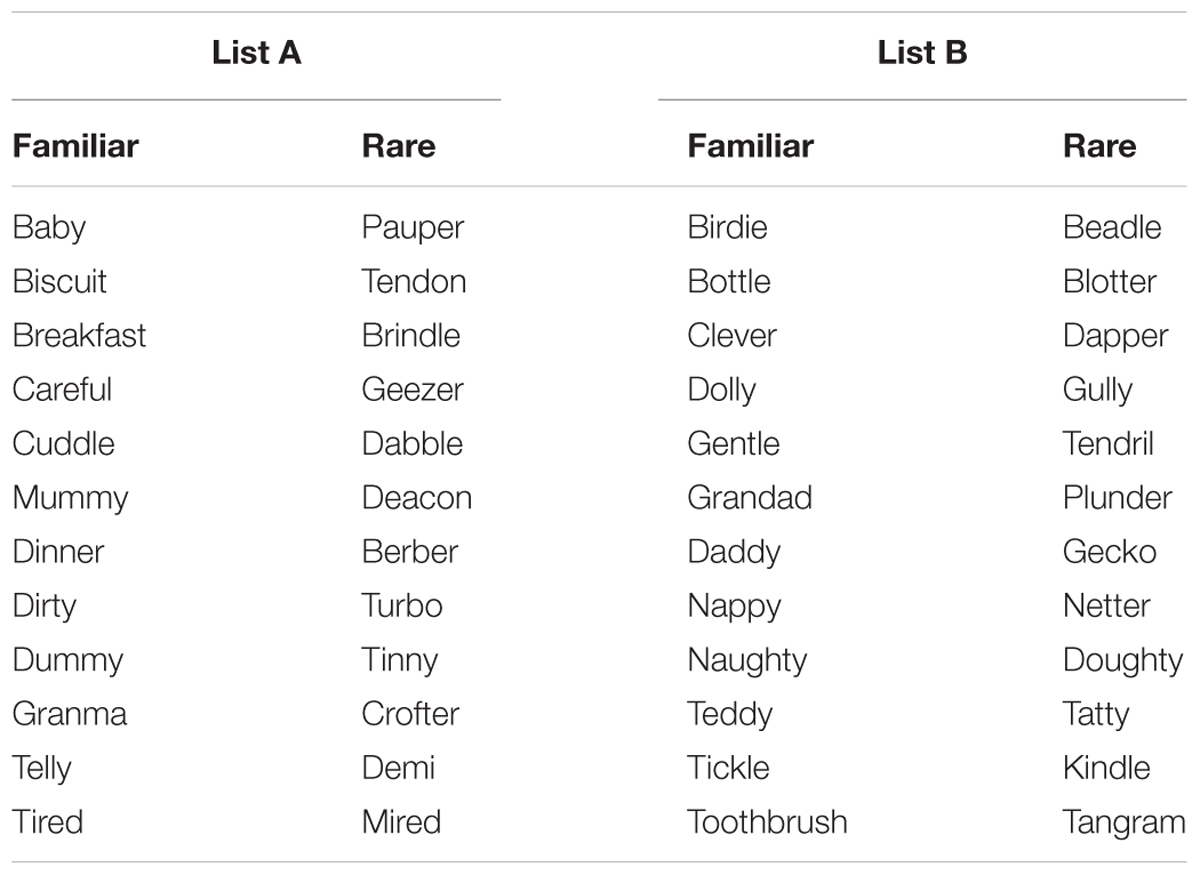Click the word Grandad
1200x875 pixels.
click(x=750, y=497)
